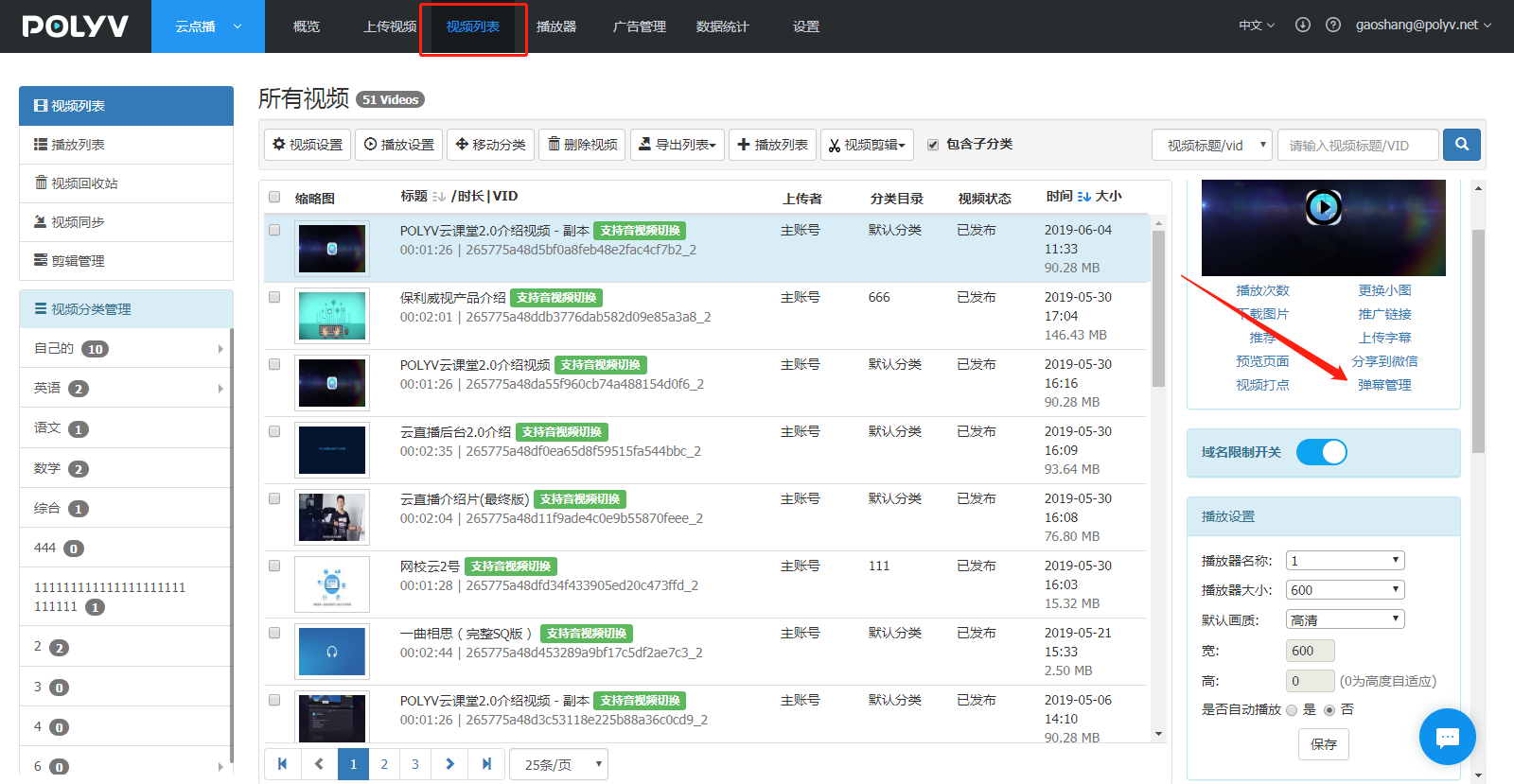Toggle the 包含子分类 checkbox
Viewport: 1514px width, 784px height.
click(x=933, y=145)
